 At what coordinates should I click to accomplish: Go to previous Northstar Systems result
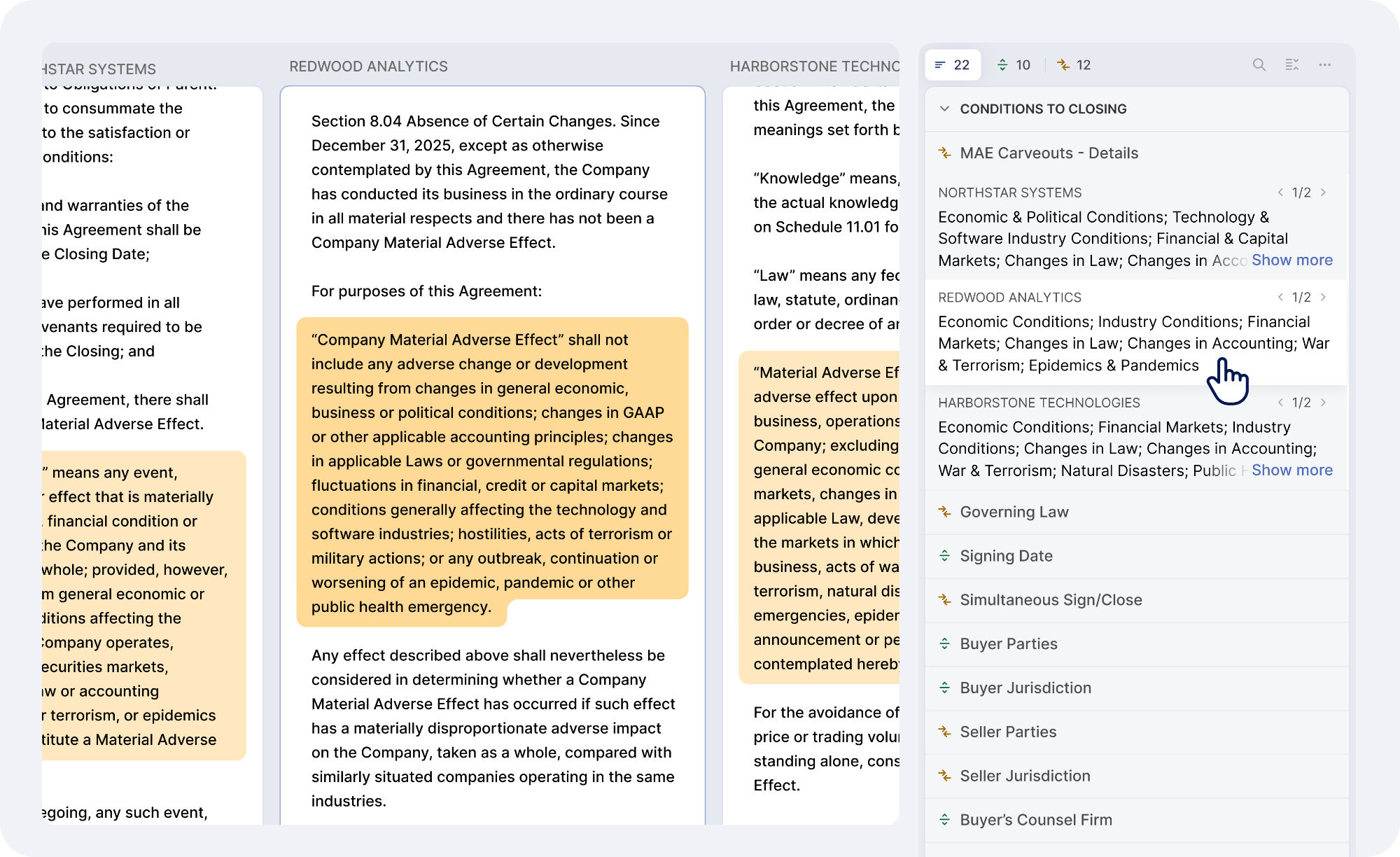coord(1280,193)
